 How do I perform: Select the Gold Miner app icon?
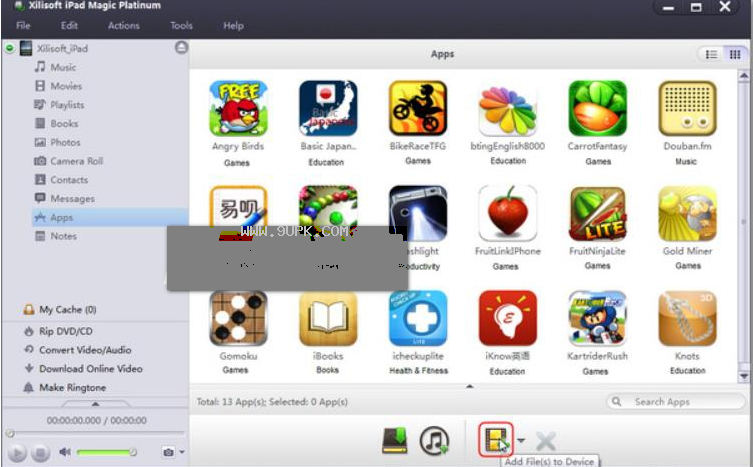687,213
